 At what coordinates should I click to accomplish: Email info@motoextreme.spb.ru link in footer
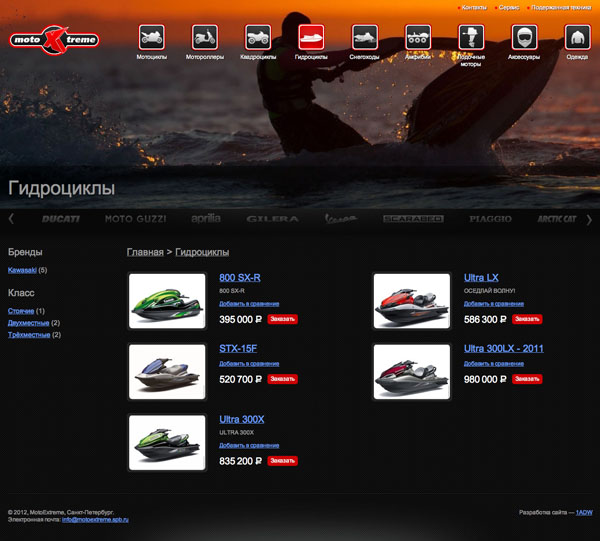coord(95,520)
